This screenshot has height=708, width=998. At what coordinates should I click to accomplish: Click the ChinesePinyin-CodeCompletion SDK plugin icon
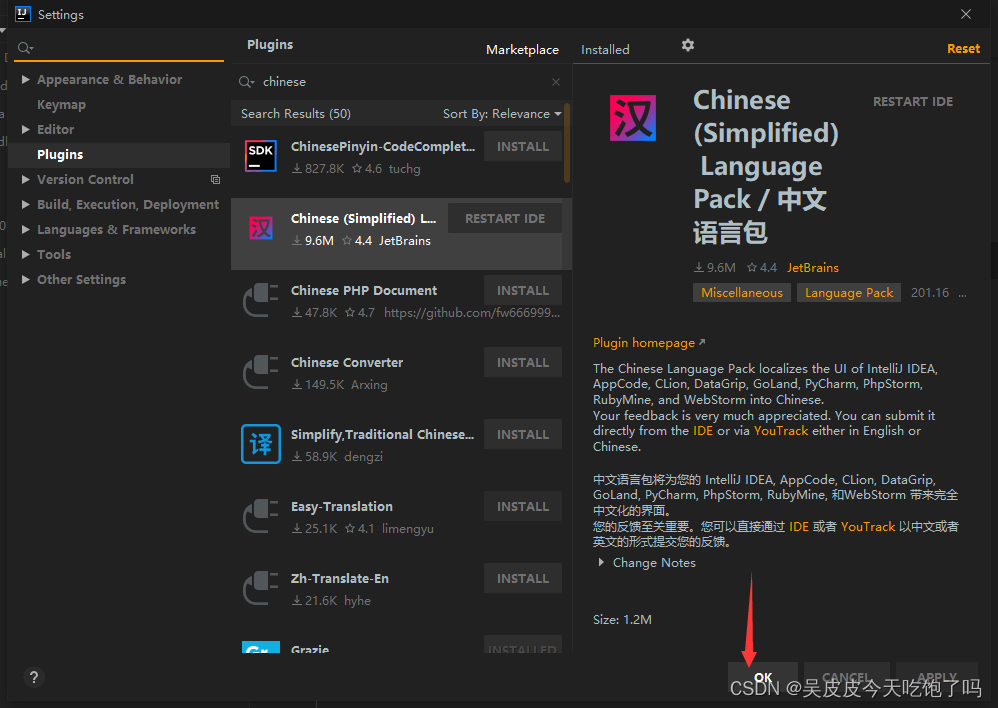click(261, 156)
